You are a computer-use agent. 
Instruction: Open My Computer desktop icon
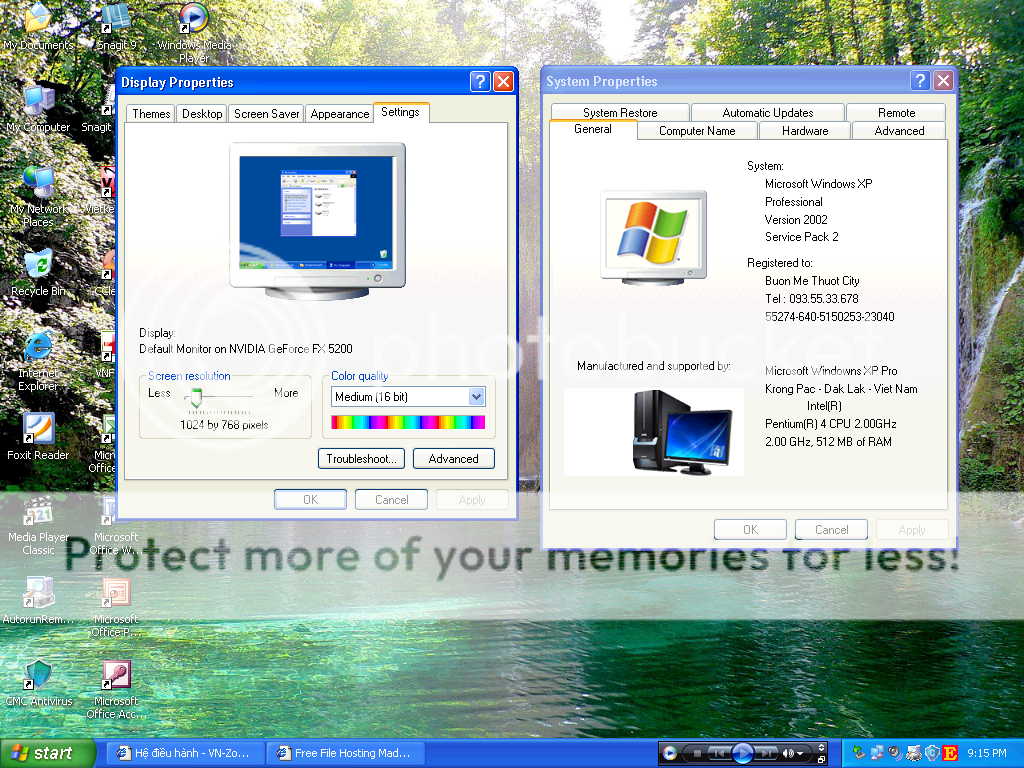(39, 108)
